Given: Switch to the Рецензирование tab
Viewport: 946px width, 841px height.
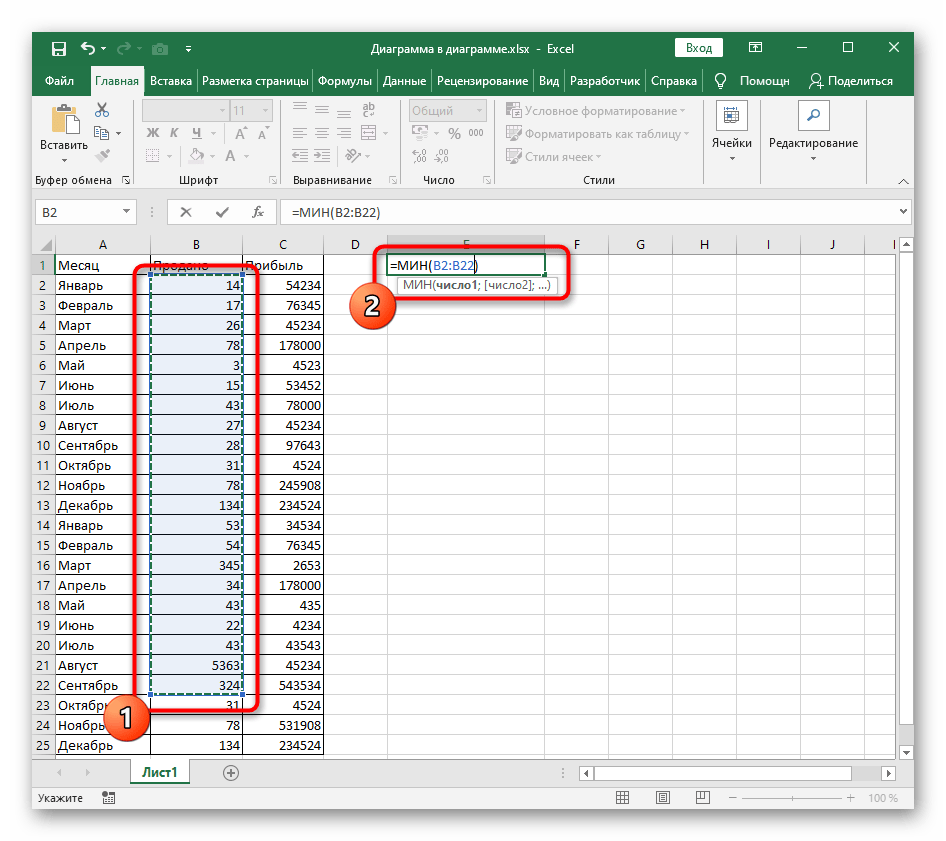Looking at the screenshot, I should pos(483,81).
